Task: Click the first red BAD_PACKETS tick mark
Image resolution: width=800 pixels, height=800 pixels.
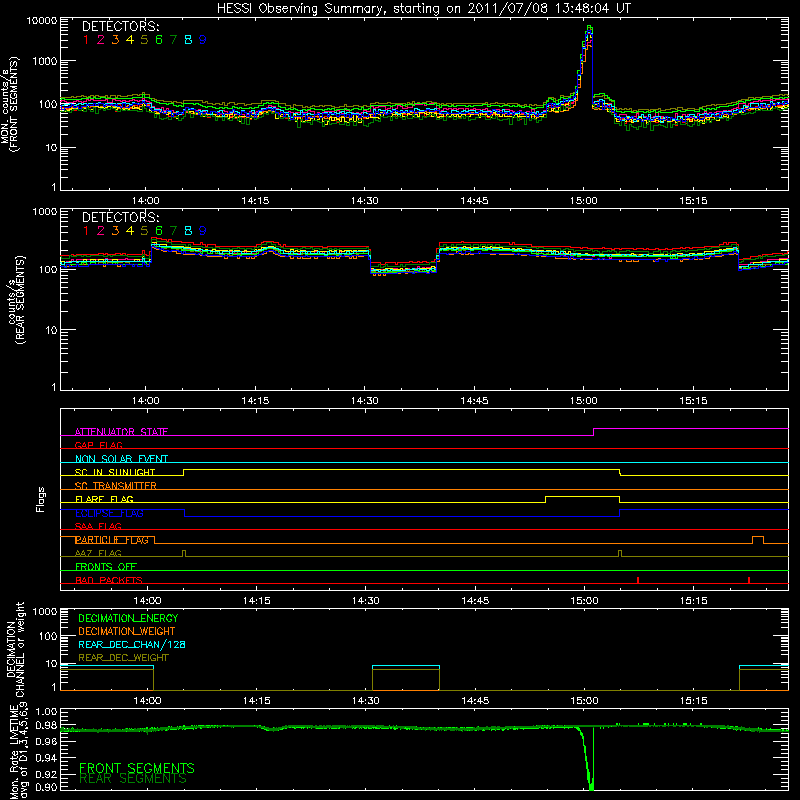Action: pos(638,580)
